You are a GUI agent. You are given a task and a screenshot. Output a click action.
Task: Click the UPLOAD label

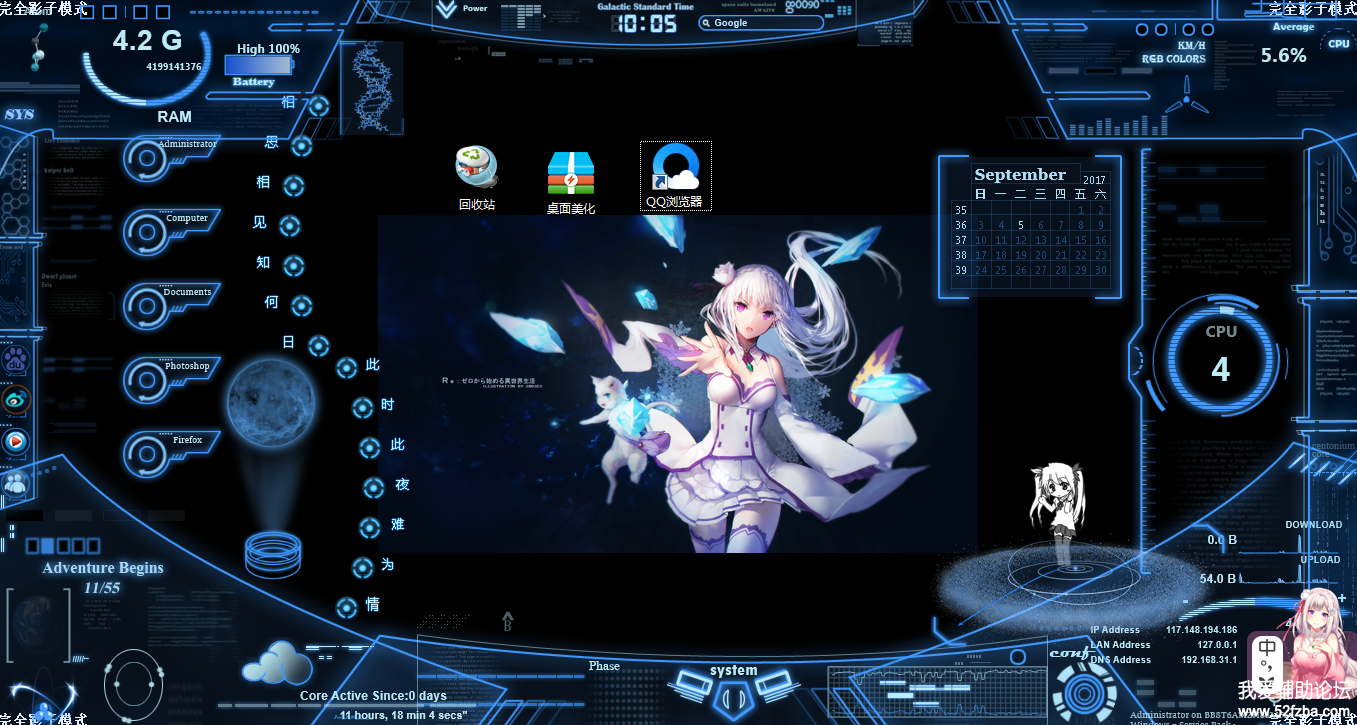coord(1320,560)
